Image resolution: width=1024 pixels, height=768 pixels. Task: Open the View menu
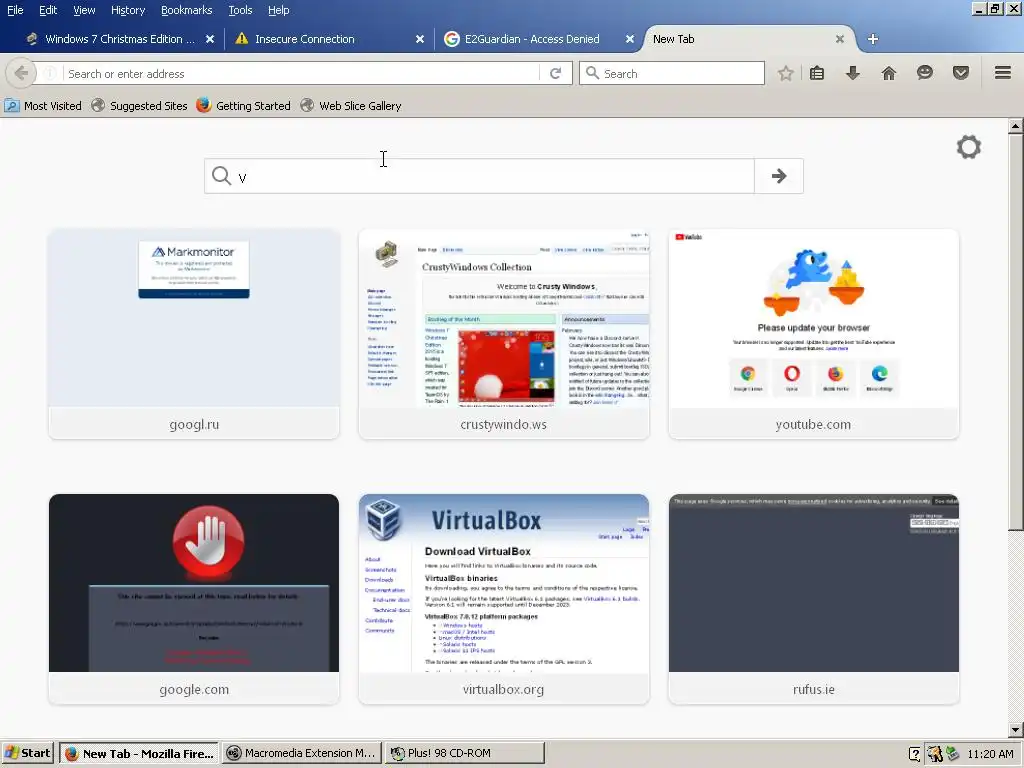pyautogui.click(x=84, y=10)
